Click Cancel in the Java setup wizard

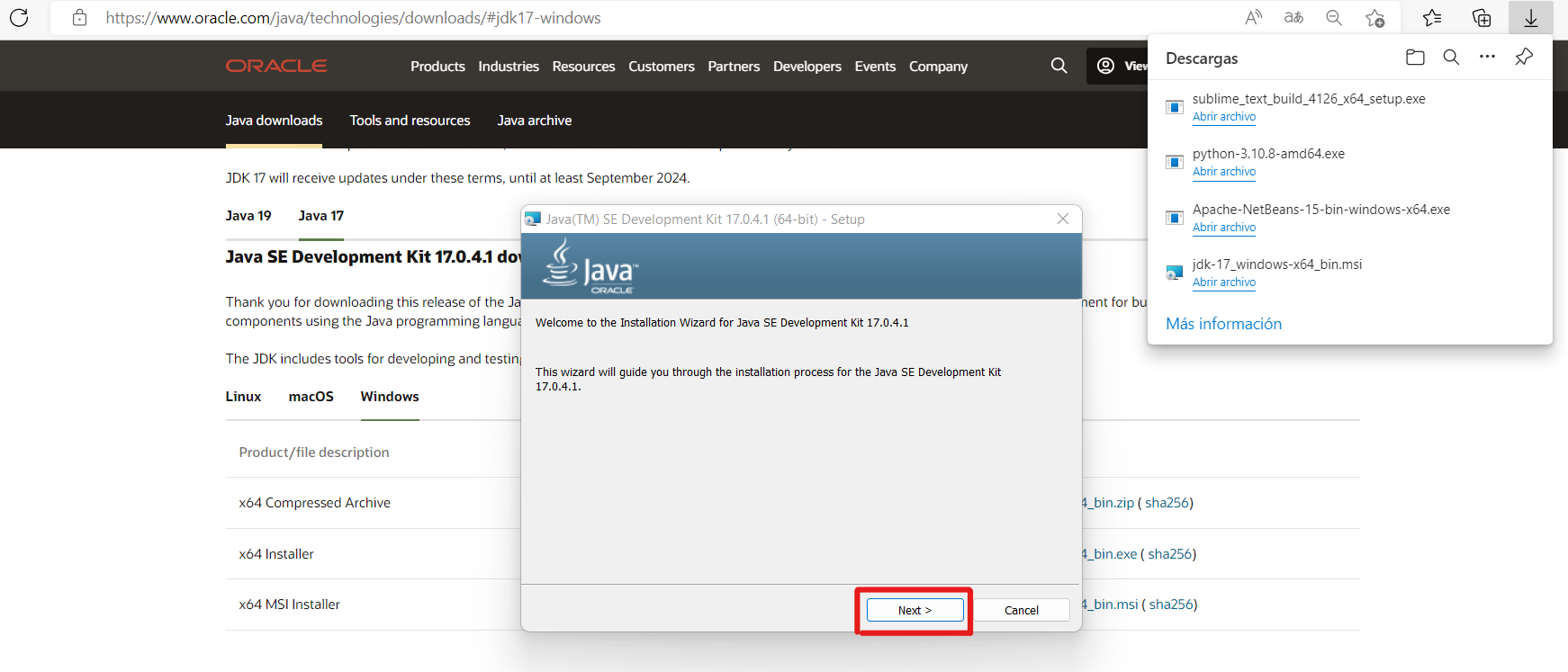pyautogui.click(x=1021, y=610)
